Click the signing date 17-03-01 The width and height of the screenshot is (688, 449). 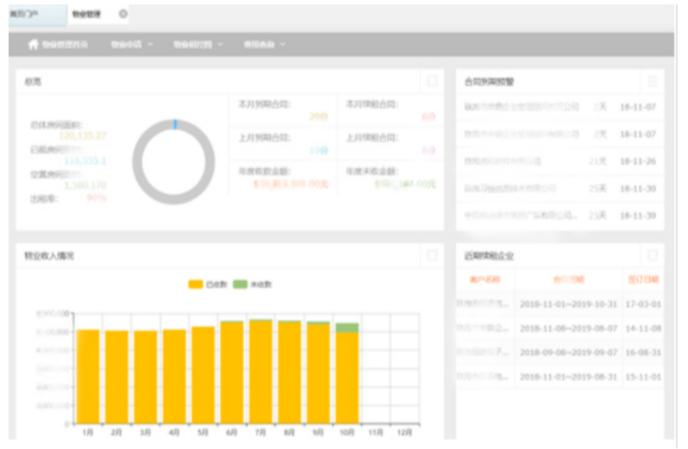(643, 304)
